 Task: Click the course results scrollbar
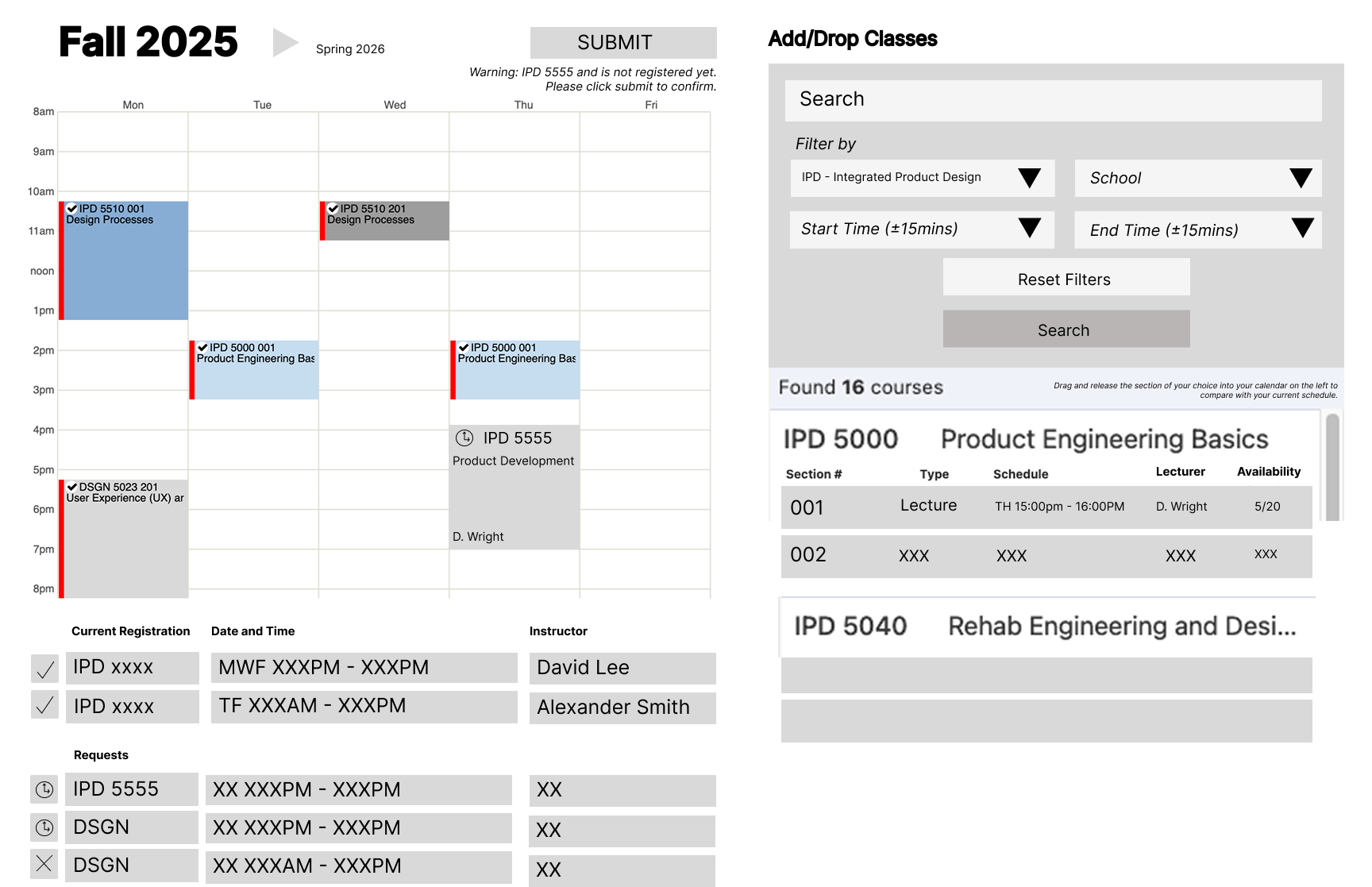pos(1333,467)
